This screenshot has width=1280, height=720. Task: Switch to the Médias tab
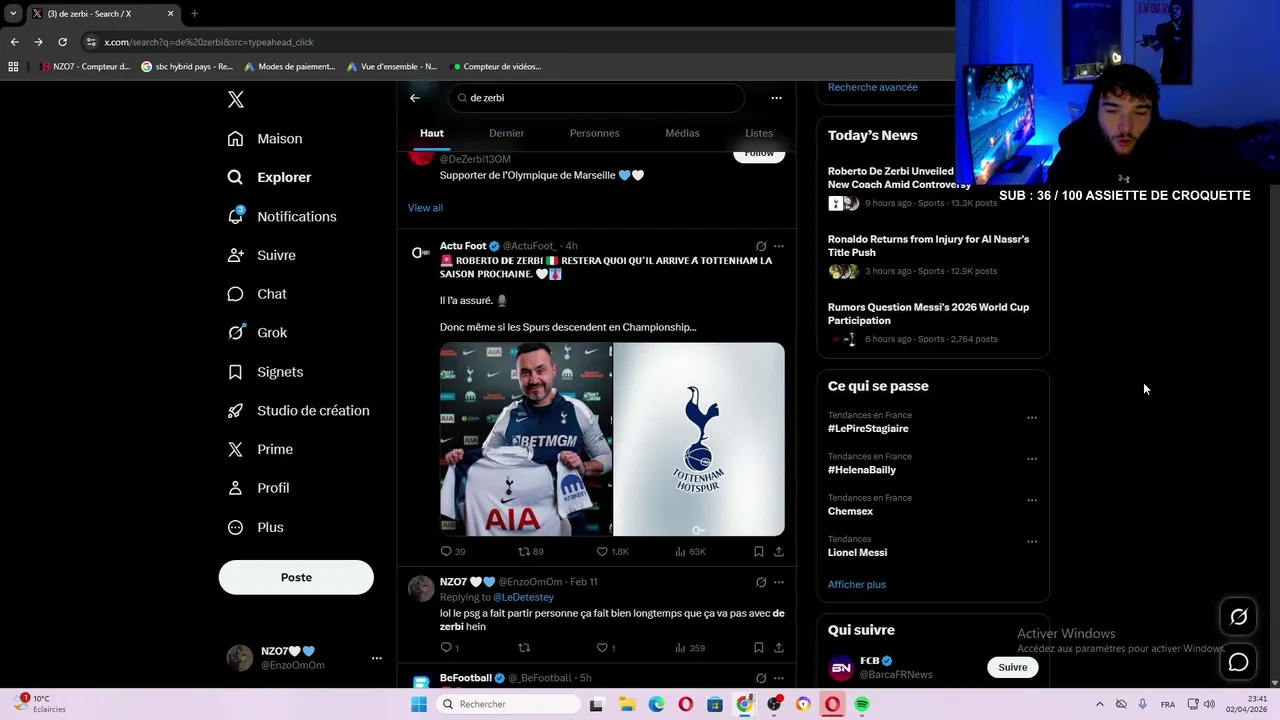[682, 133]
